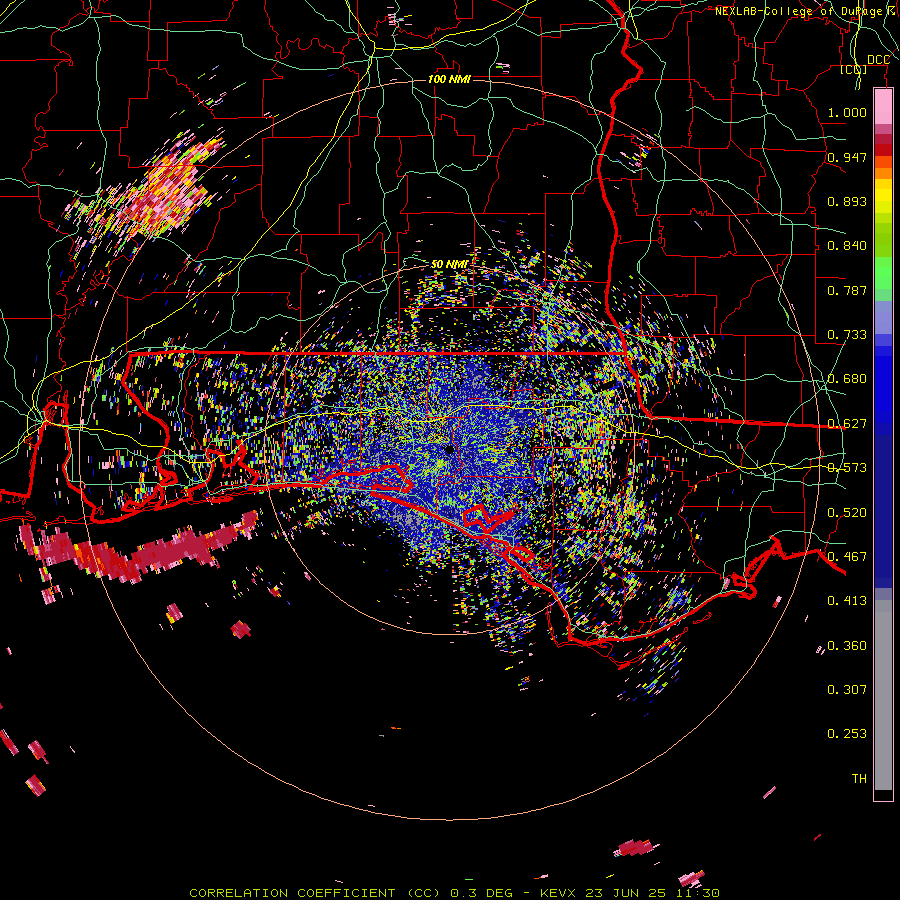
Task: Pick the orange swatch on color bar
Action: tap(883, 173)
